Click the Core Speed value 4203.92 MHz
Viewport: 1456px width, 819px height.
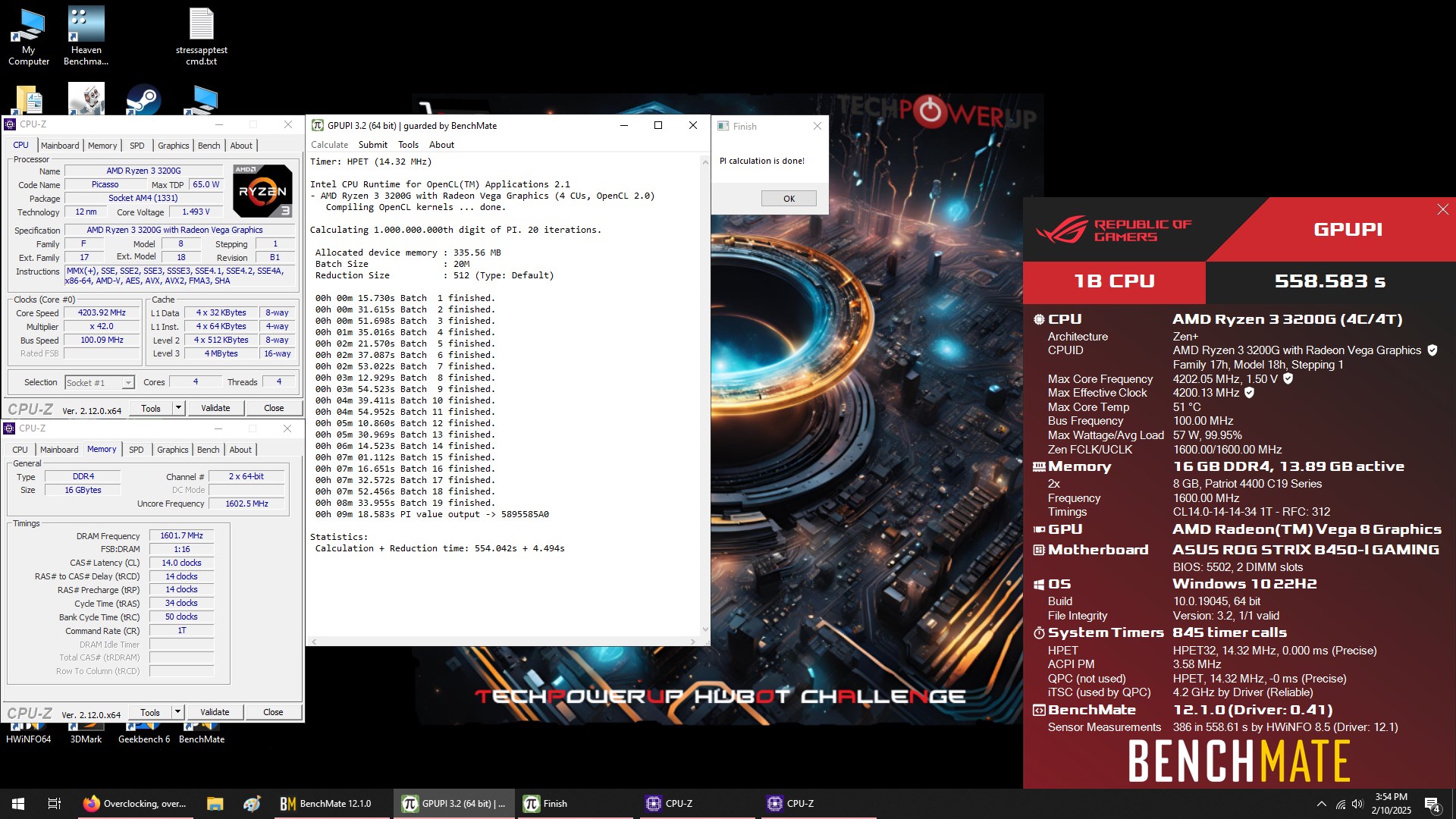tap(102, 312)
